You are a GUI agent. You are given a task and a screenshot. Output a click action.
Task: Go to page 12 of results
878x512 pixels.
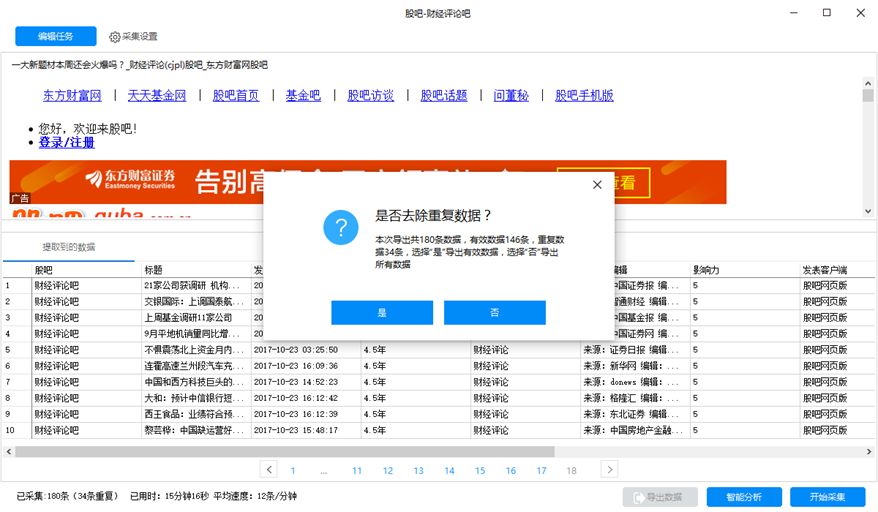coord(387,471)
